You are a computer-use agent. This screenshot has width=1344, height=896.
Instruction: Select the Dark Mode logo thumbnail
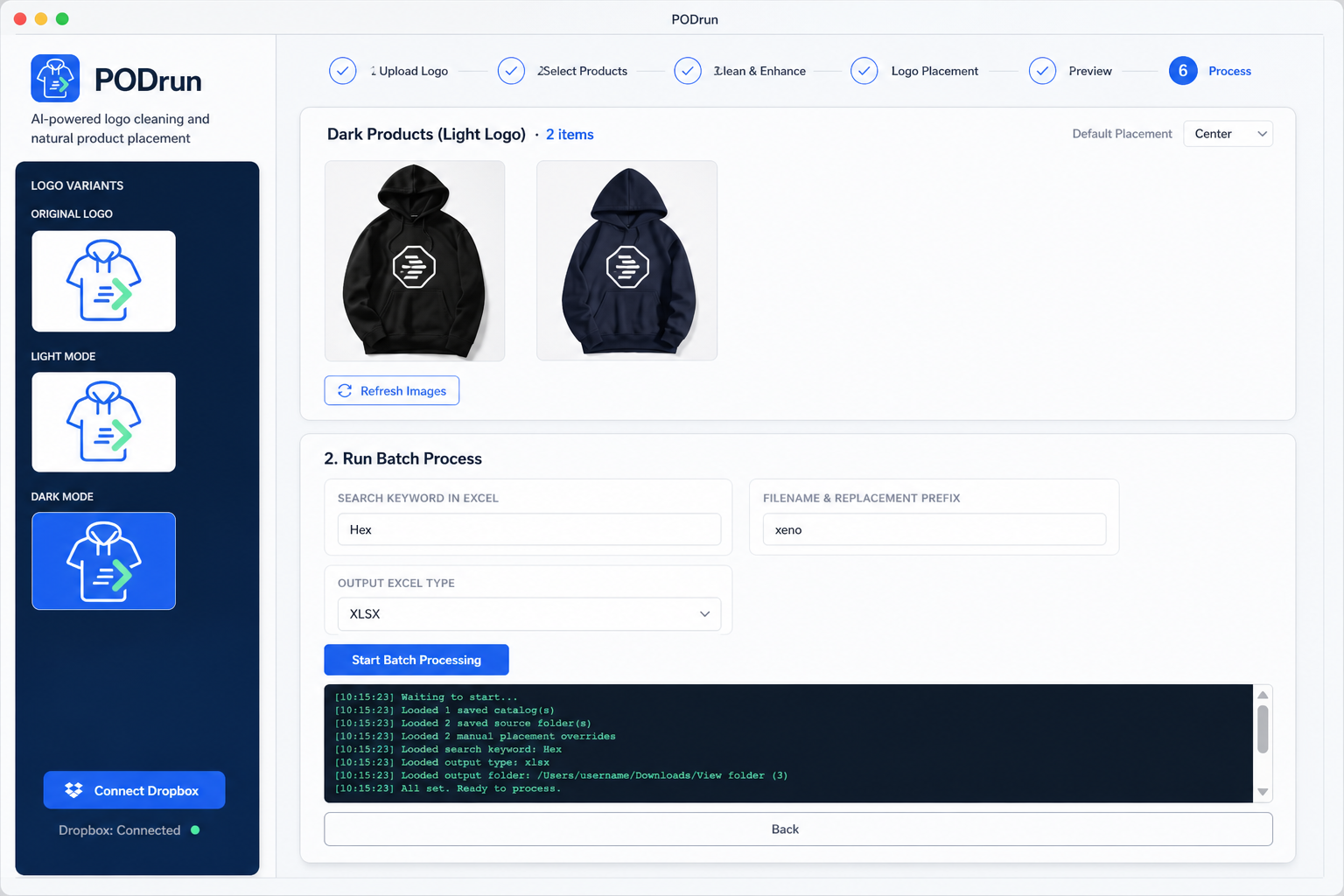pos(104,561)
